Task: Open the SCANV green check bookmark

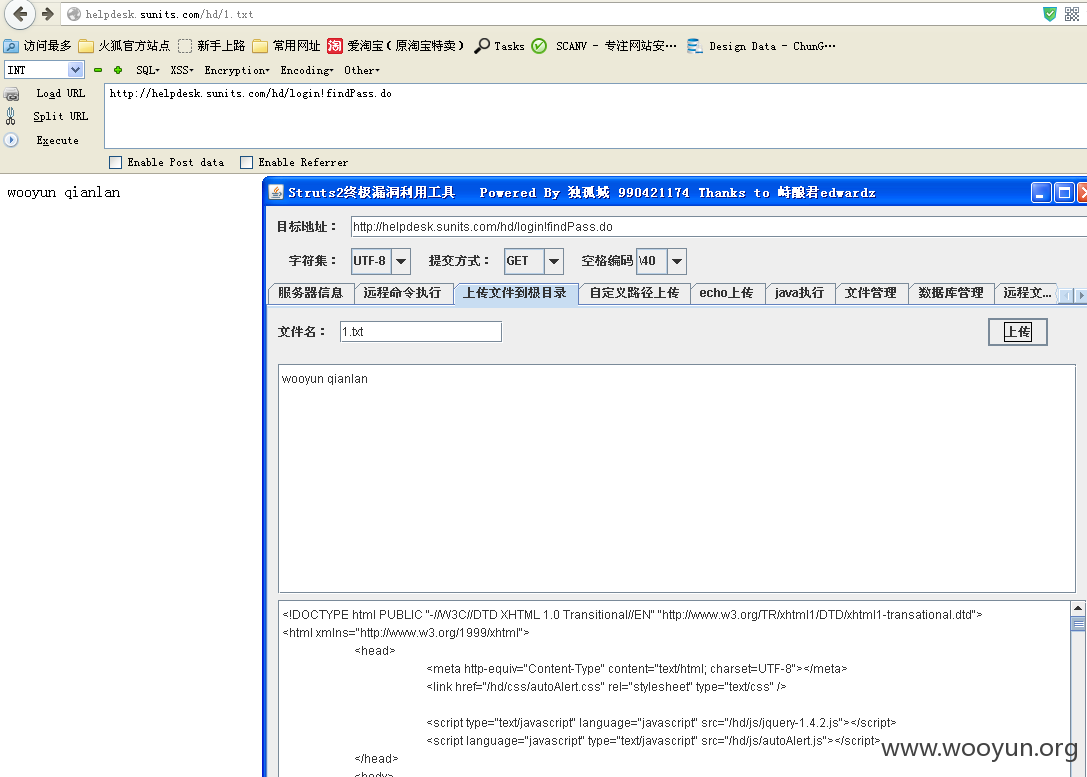Action: click(x=539, y=46)
